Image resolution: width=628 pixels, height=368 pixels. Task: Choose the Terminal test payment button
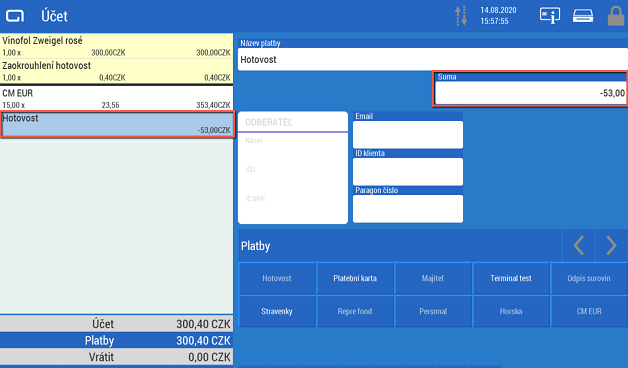511,278
